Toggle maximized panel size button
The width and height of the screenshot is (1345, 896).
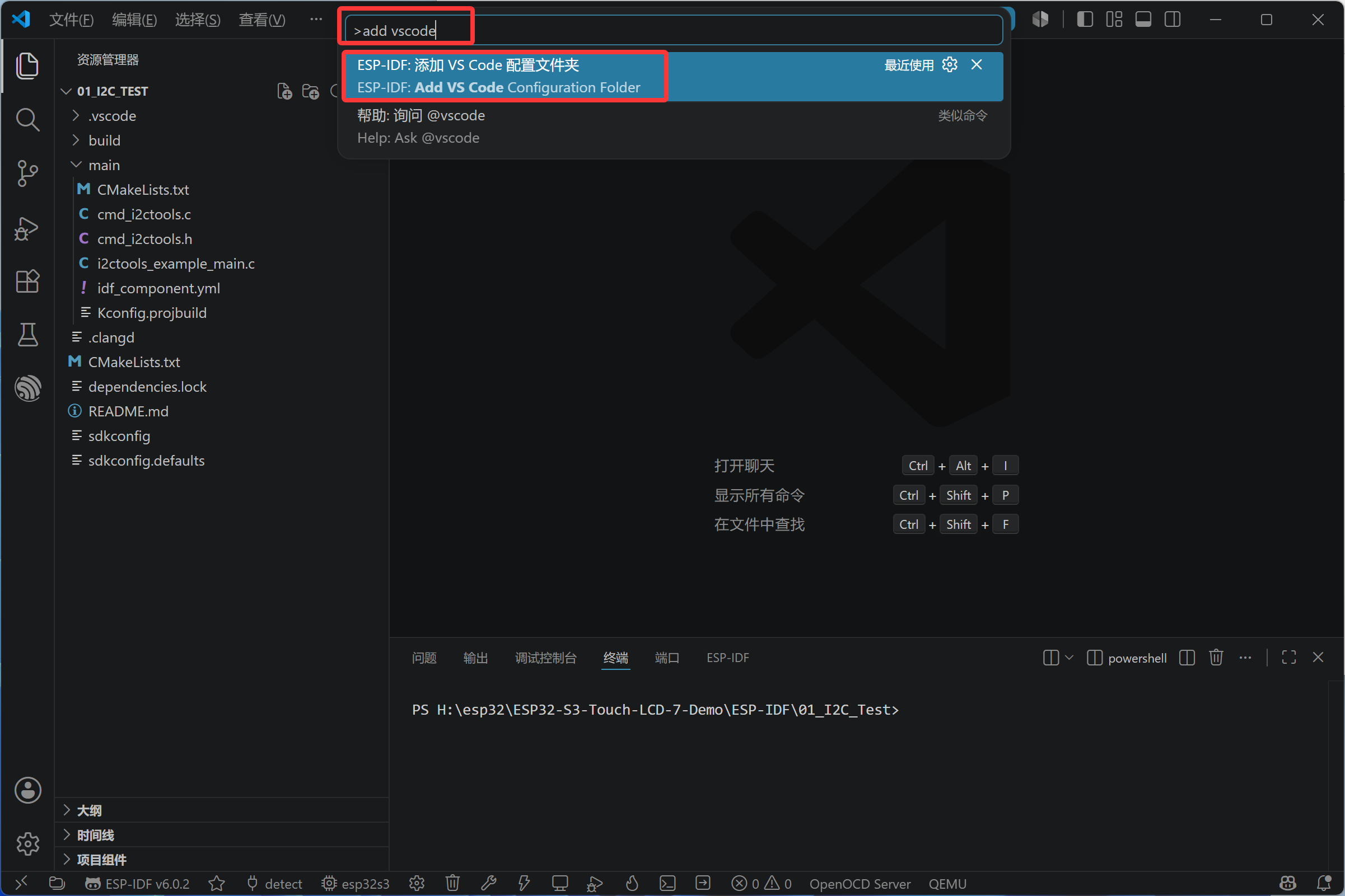coord(1289,657)
